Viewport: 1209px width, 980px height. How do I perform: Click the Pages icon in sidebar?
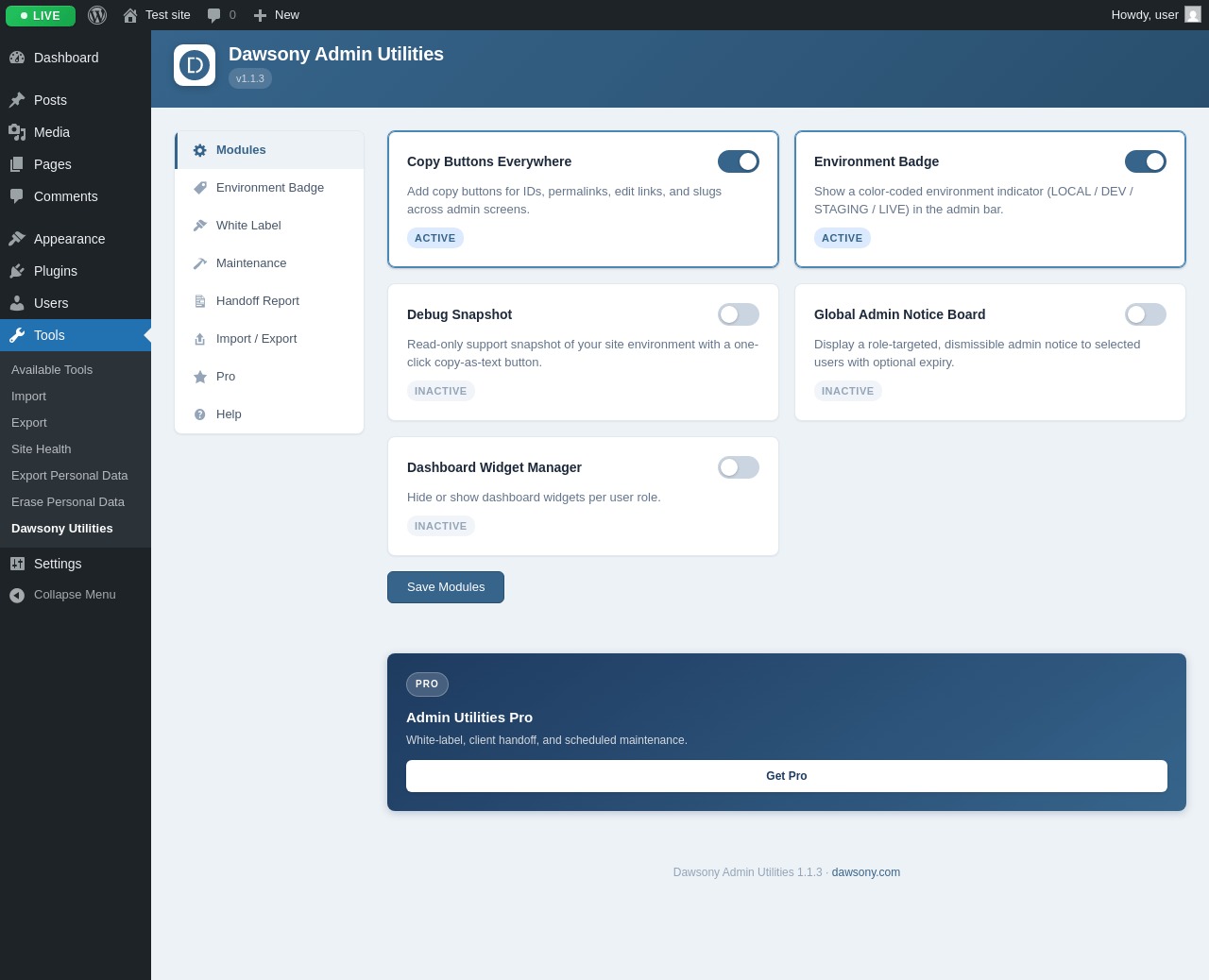point(17,164)
